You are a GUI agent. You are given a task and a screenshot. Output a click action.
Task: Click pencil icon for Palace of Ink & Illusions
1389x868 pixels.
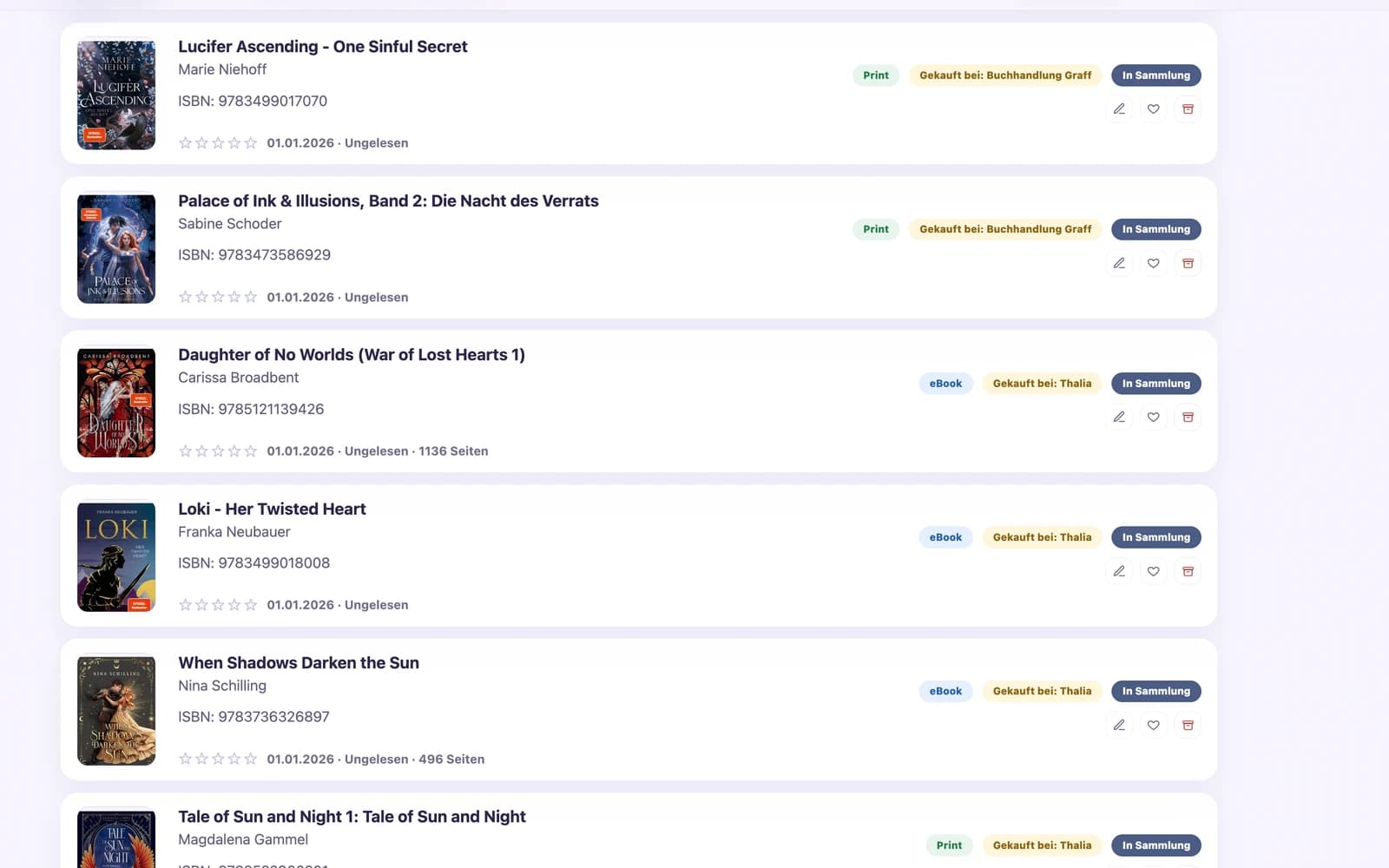pyautogui.click(x=1119, y=263)
